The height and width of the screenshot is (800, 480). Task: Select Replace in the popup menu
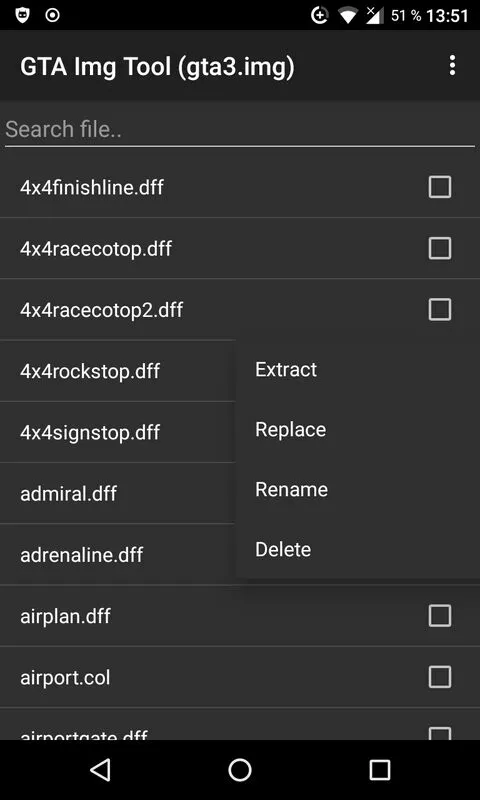357,430
